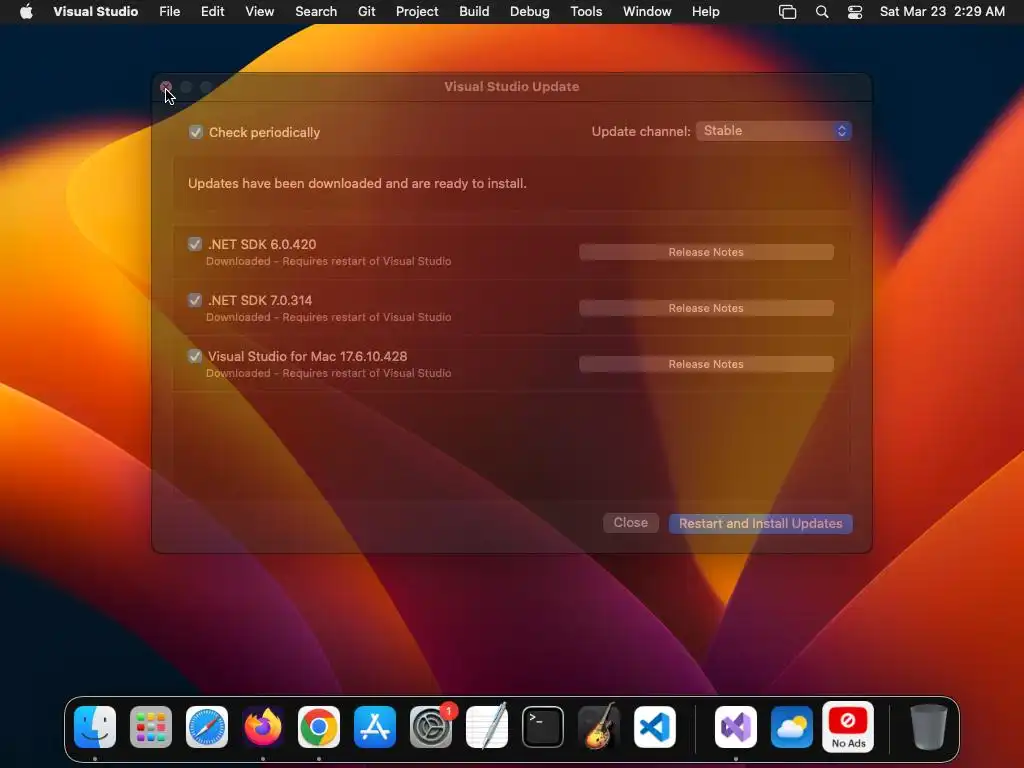
Task: Uncheck the .NET SDK 6.0.420 update
Action: click(x=195, y=244)
